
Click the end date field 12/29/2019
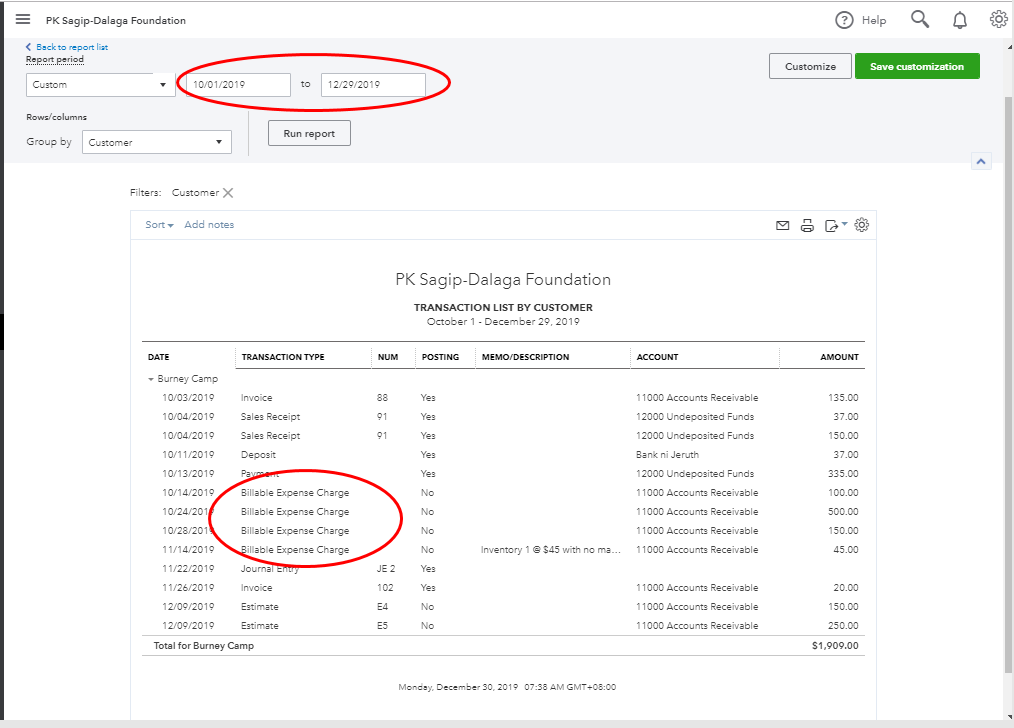[373, 85]
